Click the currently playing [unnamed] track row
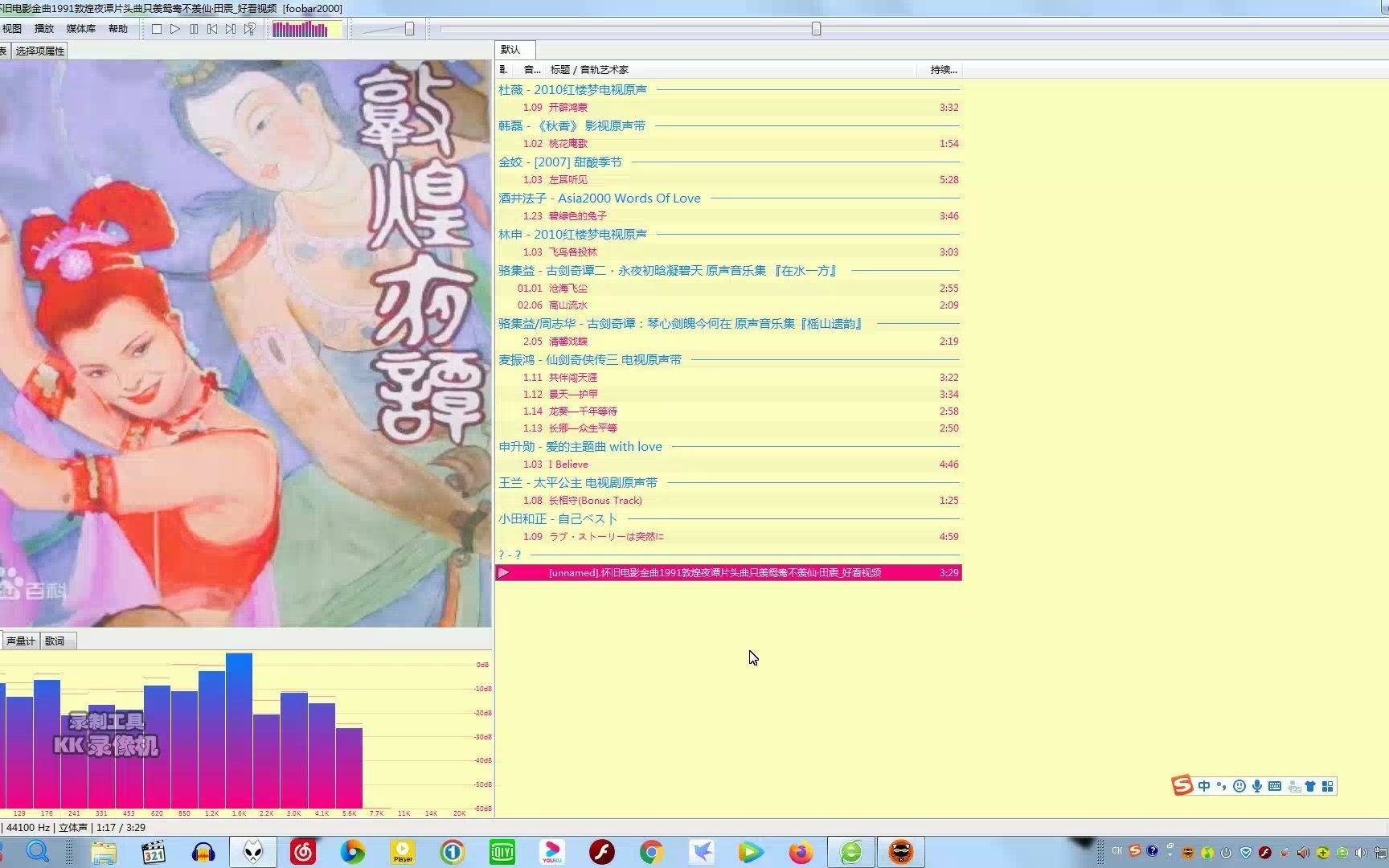Image resolution: width=1389 pixels, height=868 pixels. (728, 573)
